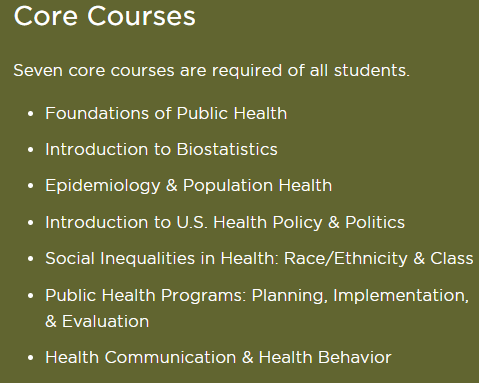Screen dimensions: 479x383
Task: Click bullet beside Introduction to Biostatistics
Action: click(31, 150)
